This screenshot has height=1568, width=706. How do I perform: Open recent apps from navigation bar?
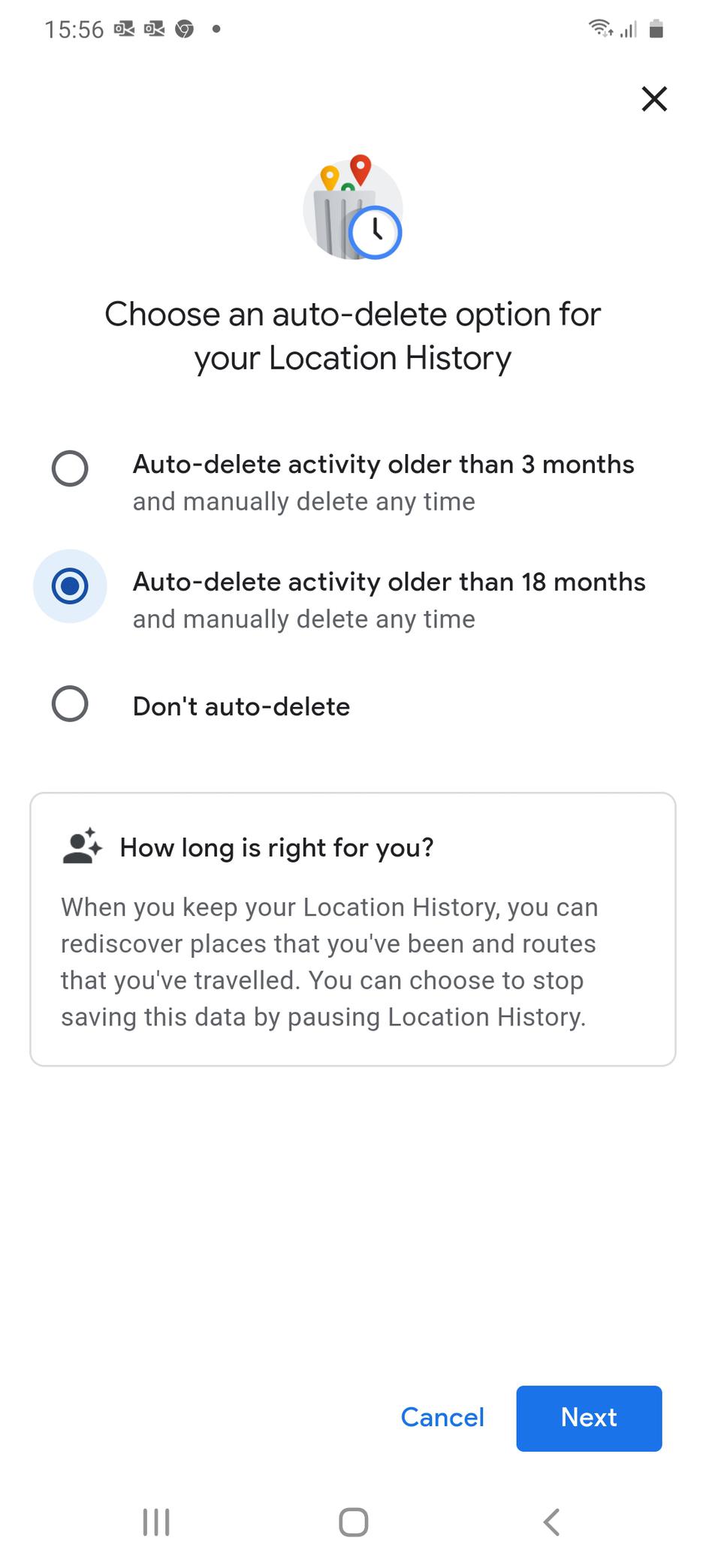pyautogui.click(x=156, y=1522)
